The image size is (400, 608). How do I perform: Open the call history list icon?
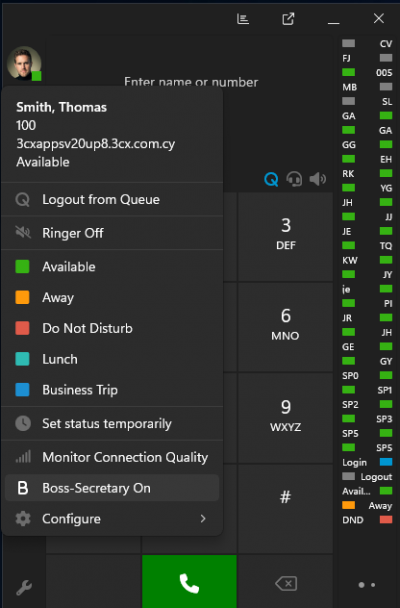click(243, 19)
